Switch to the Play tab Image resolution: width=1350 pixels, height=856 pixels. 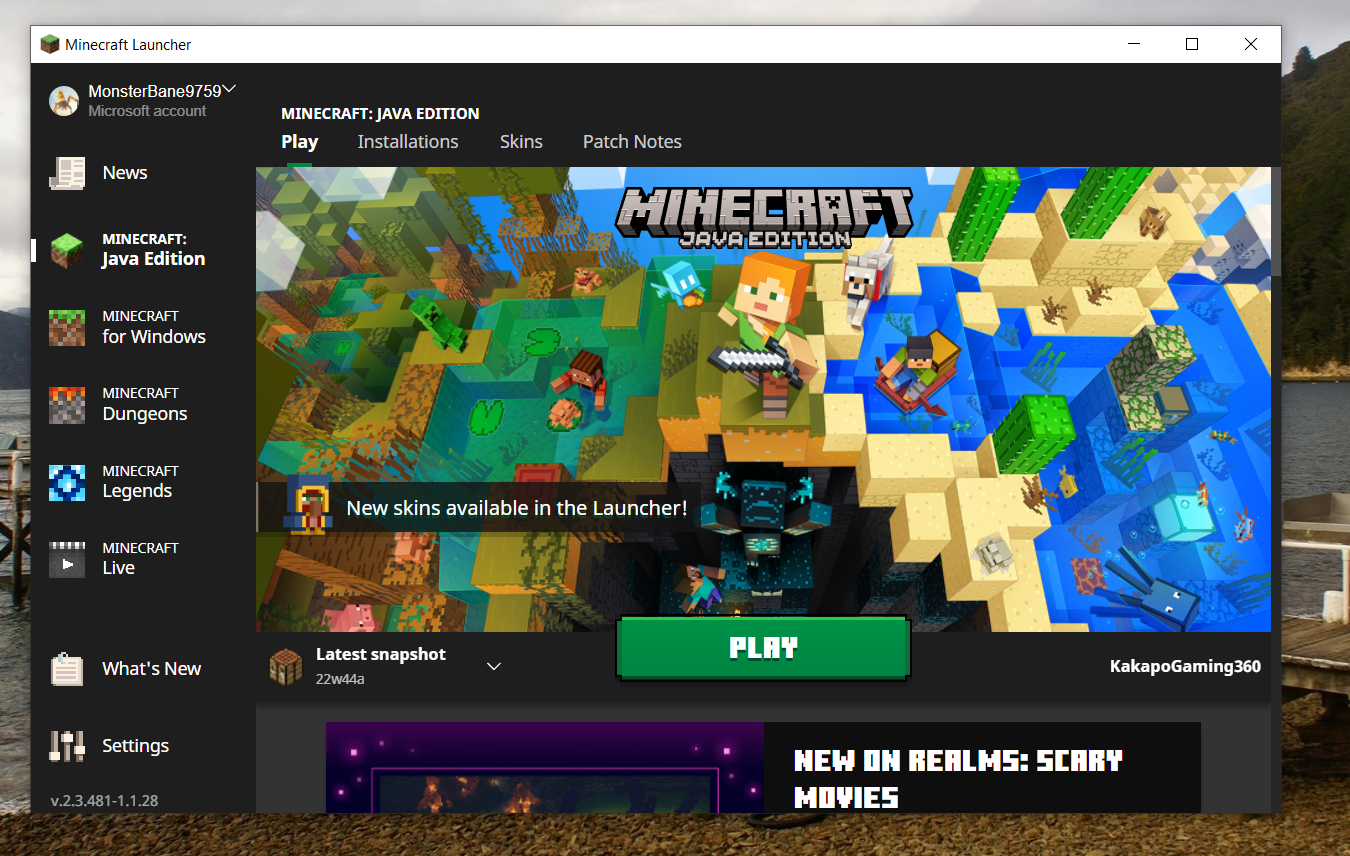[300, 142]
